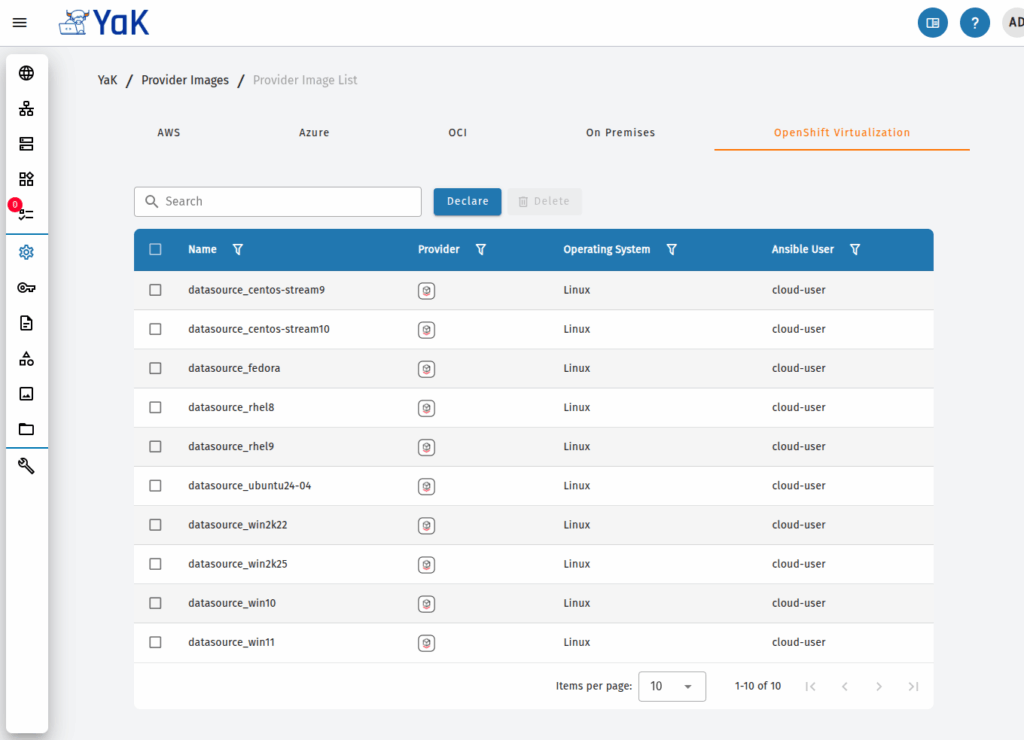Click provider icon for datasource_win2k22
This screenshot has height=740, width=1024.
pos(426,526)
